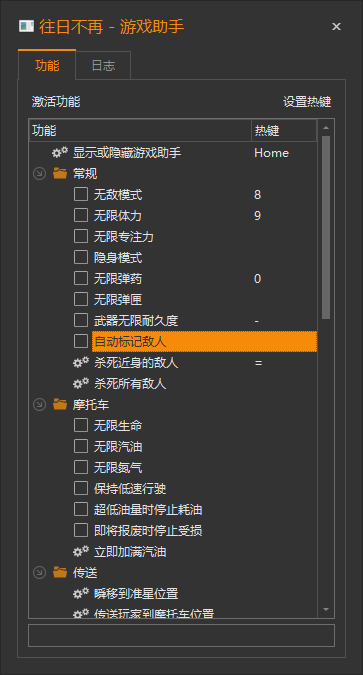The image size is (363, 675).
Task: Tick the 无限弹药 checkbox
Action: click(81, 279)
